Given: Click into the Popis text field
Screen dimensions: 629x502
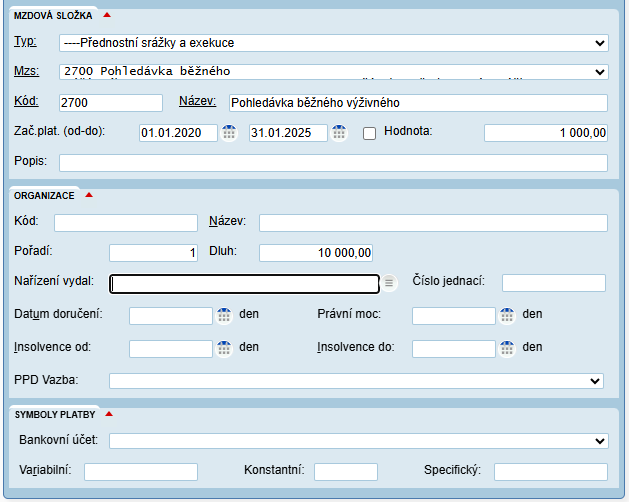Looking at the screenshot, I should click(333, 163).
